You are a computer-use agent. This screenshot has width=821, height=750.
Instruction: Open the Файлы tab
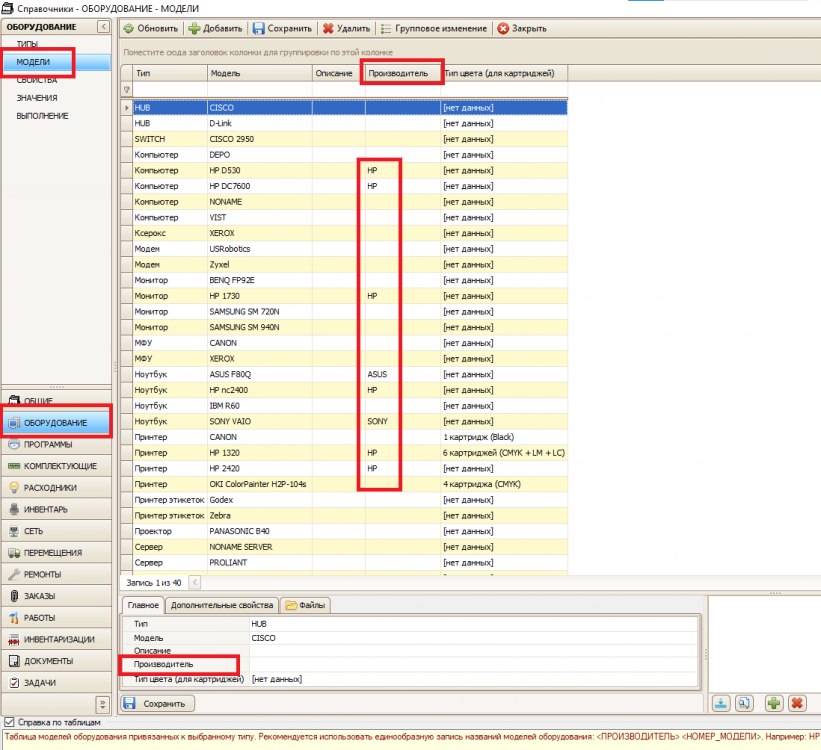click(306, 605)
